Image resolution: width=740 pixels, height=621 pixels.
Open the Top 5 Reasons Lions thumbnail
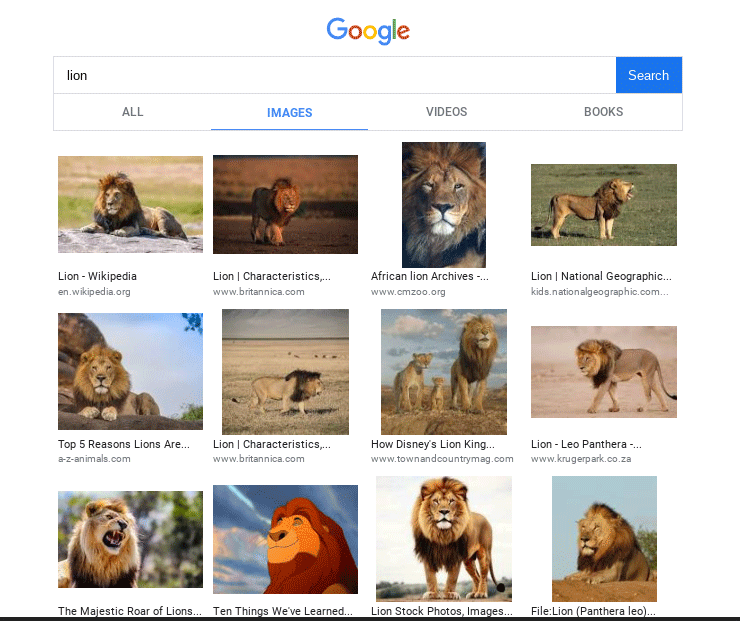click(x=130, y=371)
